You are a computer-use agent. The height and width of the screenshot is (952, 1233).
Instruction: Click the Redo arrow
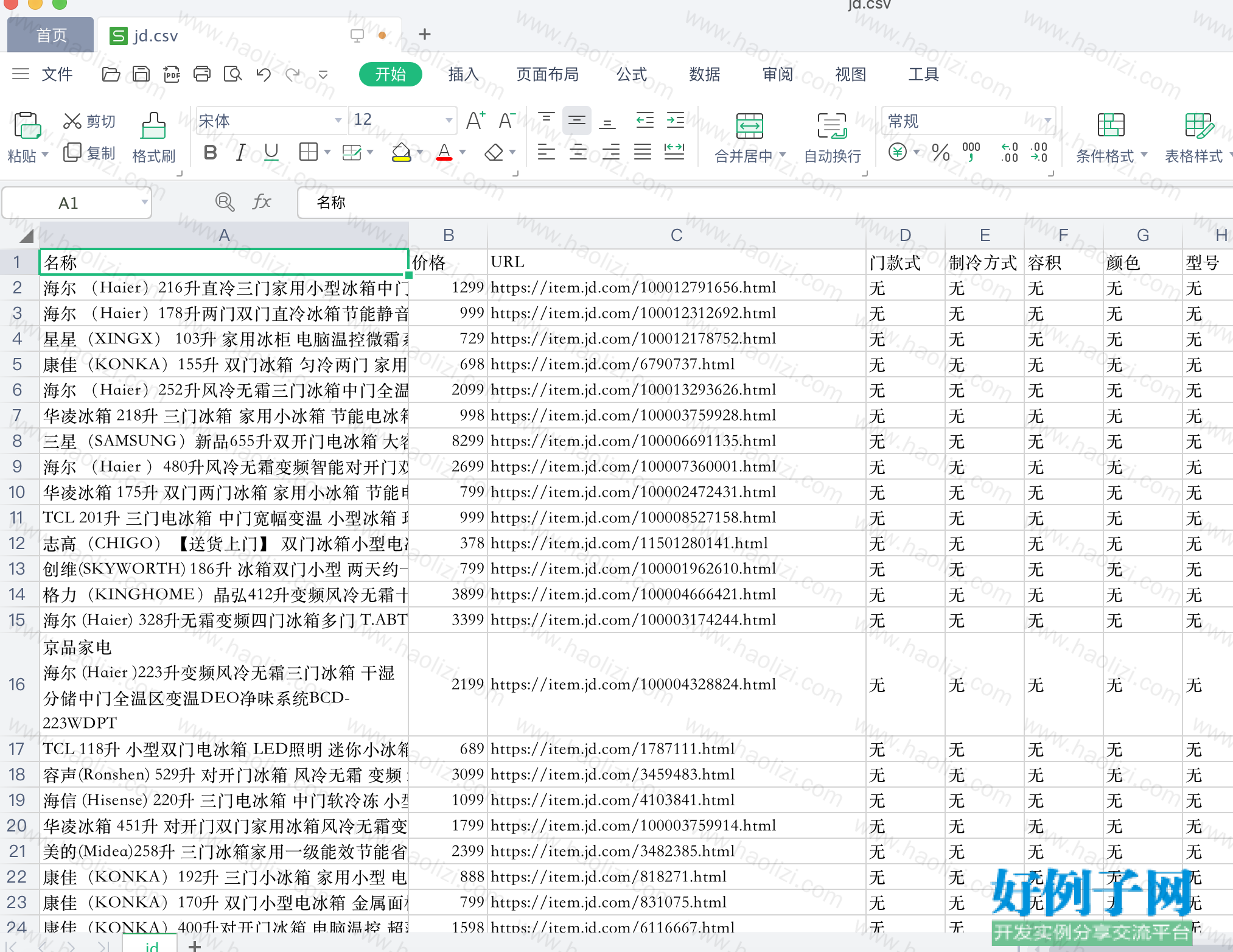(x=293, y=74)
